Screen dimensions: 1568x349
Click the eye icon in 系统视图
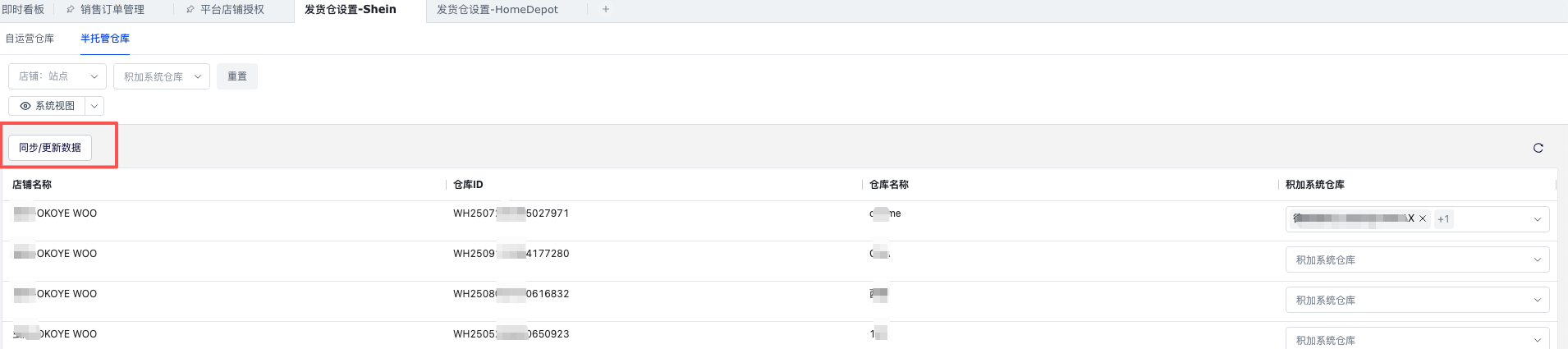tap(25, 106)
